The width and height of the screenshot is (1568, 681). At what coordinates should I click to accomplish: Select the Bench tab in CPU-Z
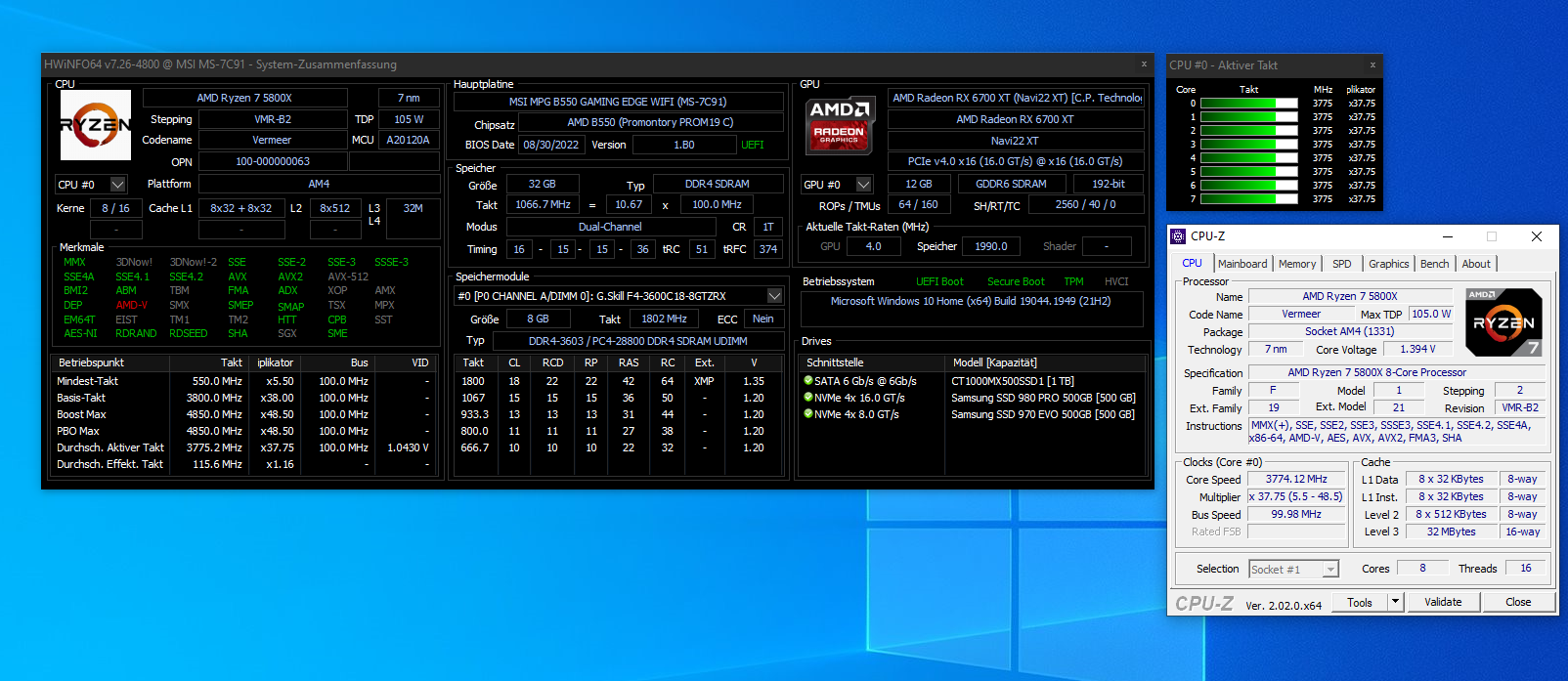1434,264
